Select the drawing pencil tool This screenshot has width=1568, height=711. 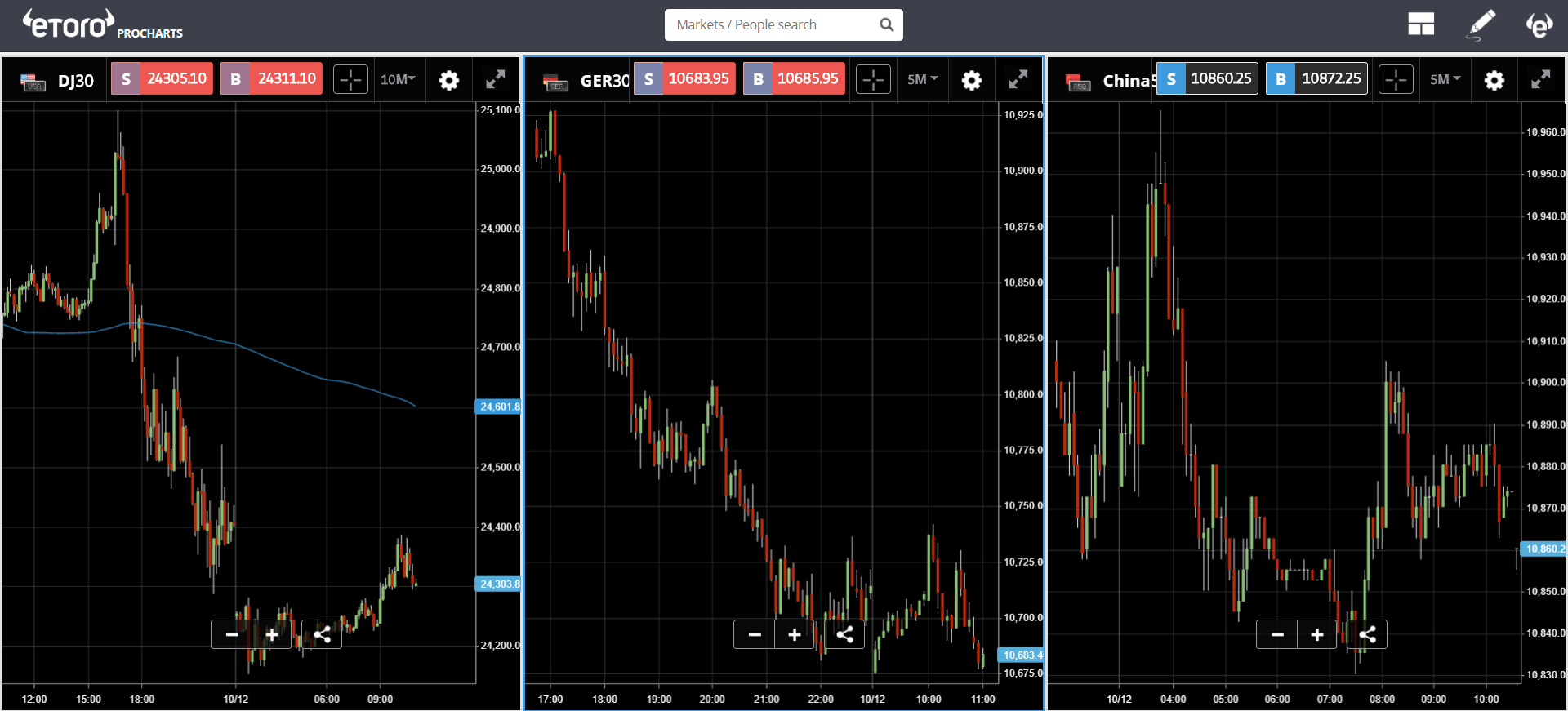pyautogui.click(x=1481, y=24)
